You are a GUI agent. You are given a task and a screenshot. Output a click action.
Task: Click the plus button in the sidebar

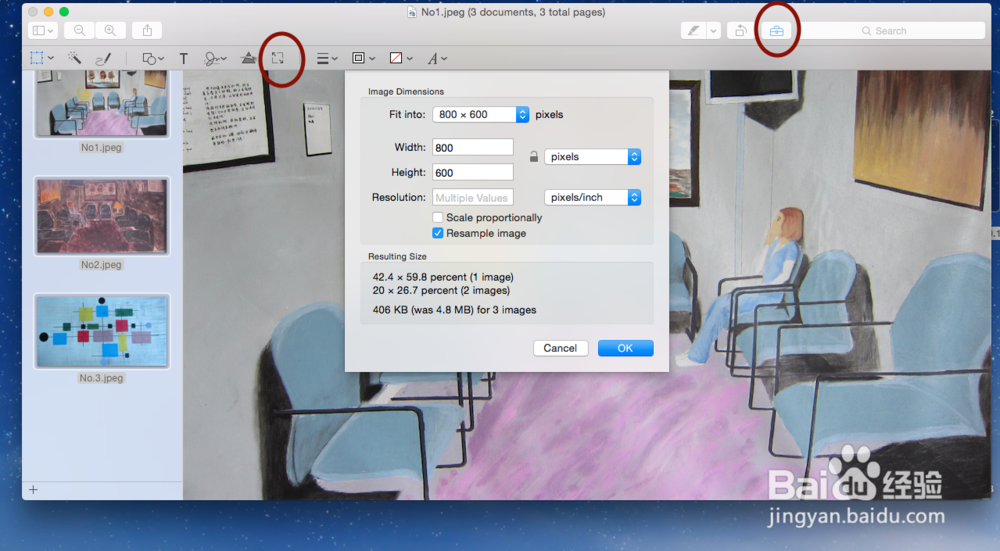click(33, 490)
